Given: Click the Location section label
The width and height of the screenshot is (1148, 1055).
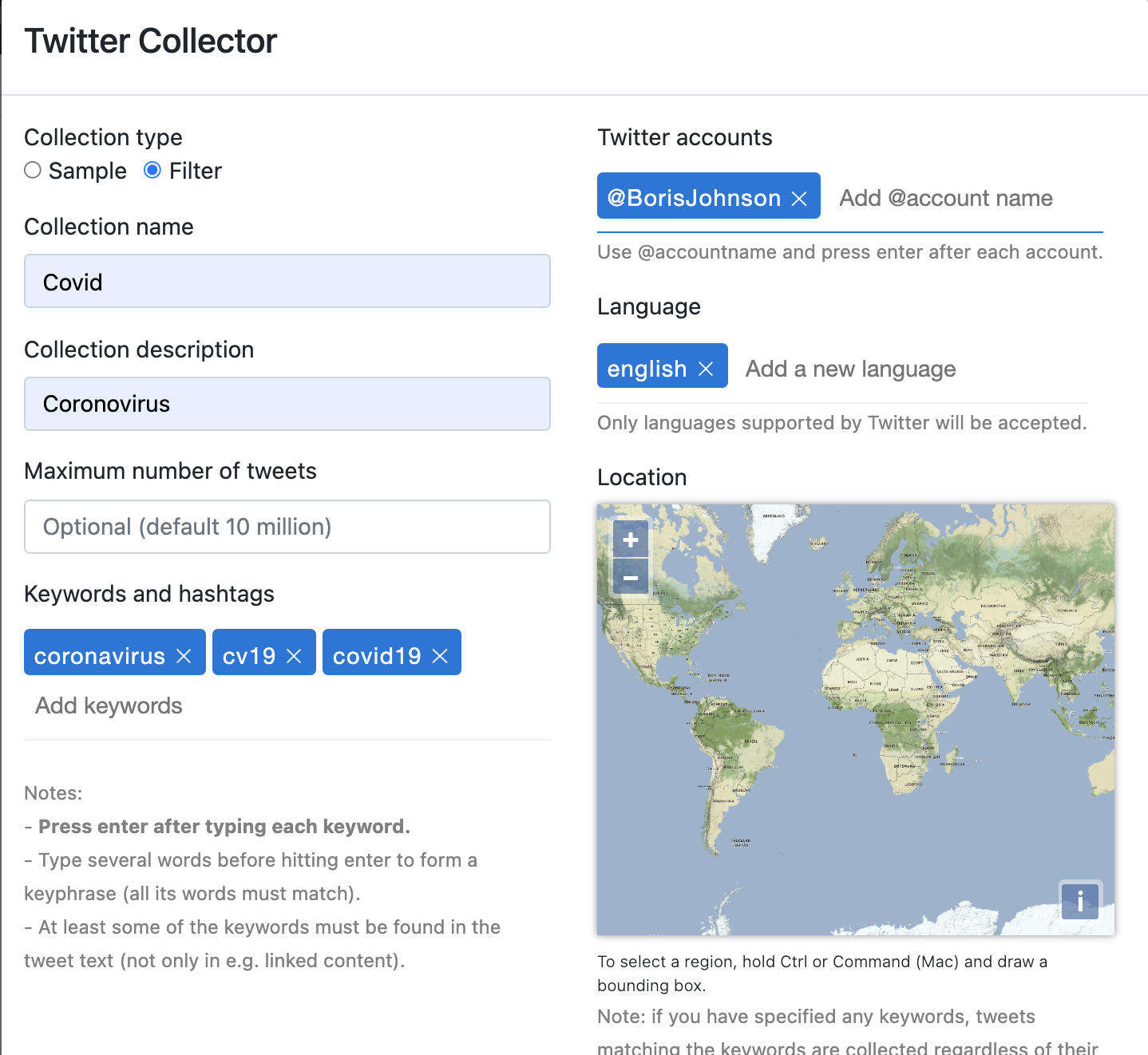Looking at the screenshot, I should click(x=642, y=477).
